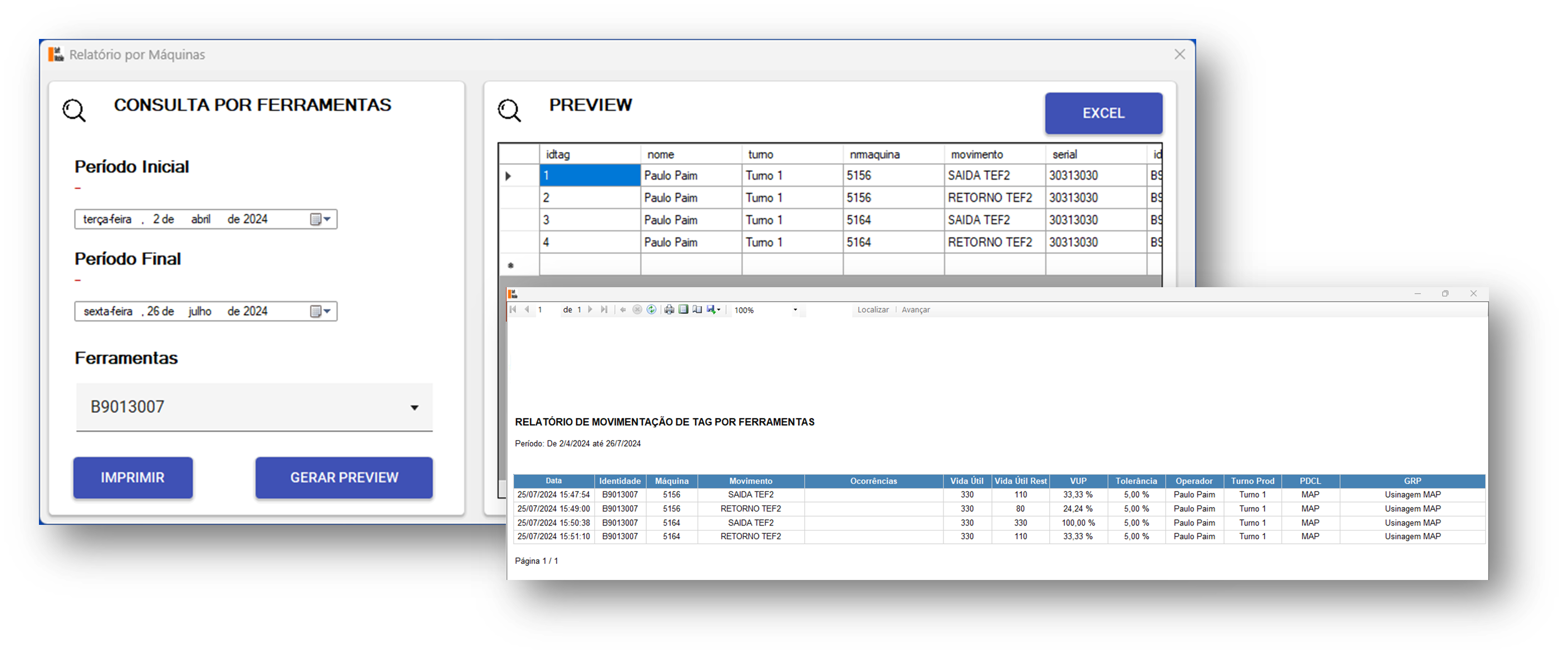Toggle print layout view icon
1568x659 pixels.
684,309
